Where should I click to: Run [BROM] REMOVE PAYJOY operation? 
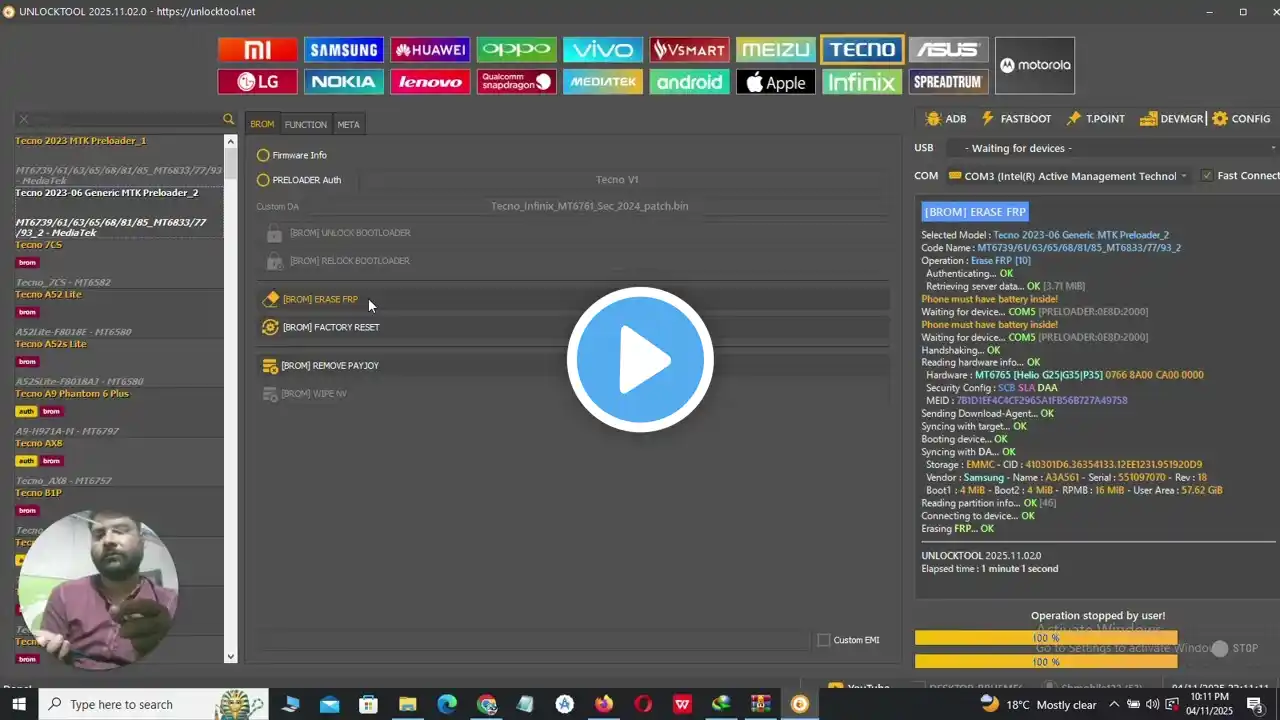pos(573,366)
